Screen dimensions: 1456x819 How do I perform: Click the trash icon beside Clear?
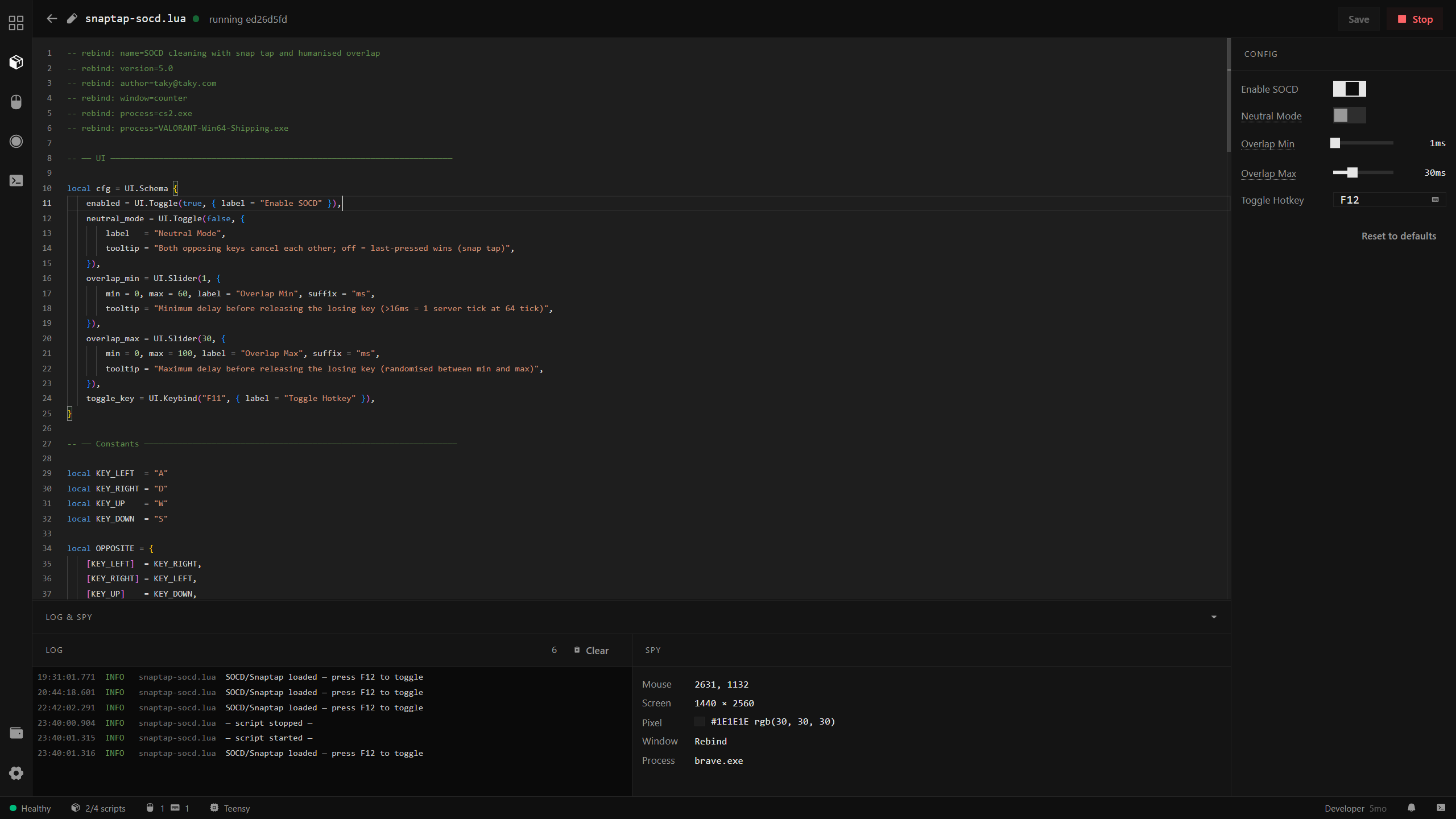[577, 650]
